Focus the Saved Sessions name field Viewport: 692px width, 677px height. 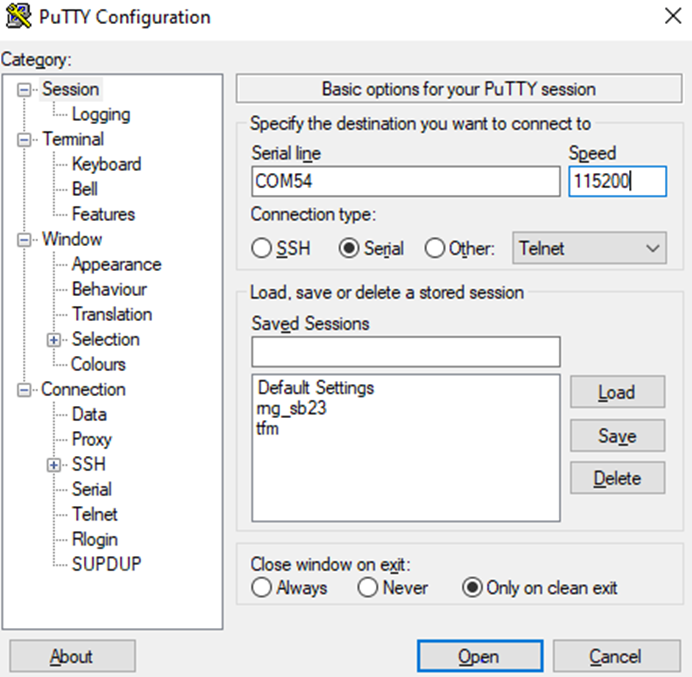click(x=406, y=352)
